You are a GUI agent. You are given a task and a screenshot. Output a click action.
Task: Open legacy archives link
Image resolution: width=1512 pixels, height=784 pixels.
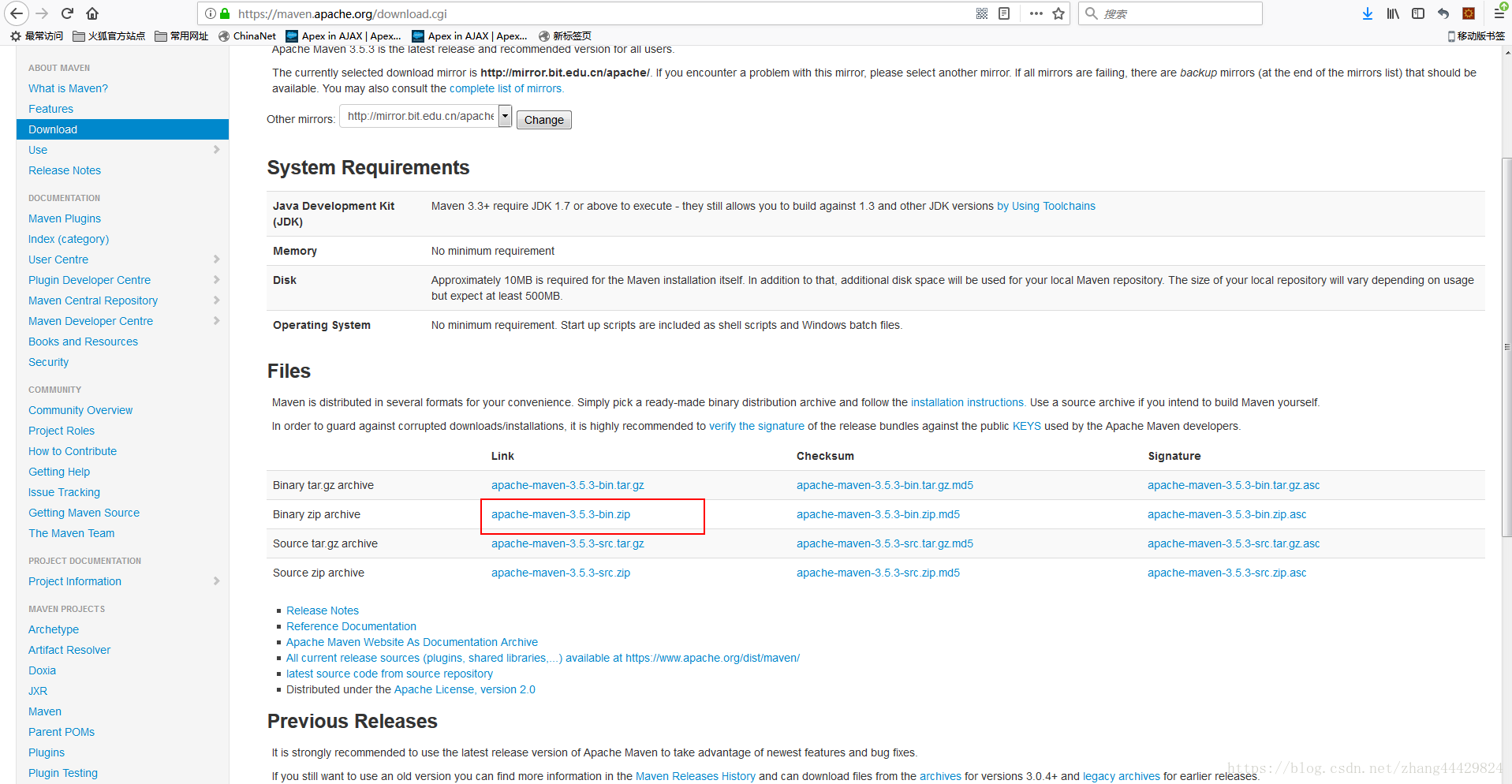click(x=1122, y=776)
